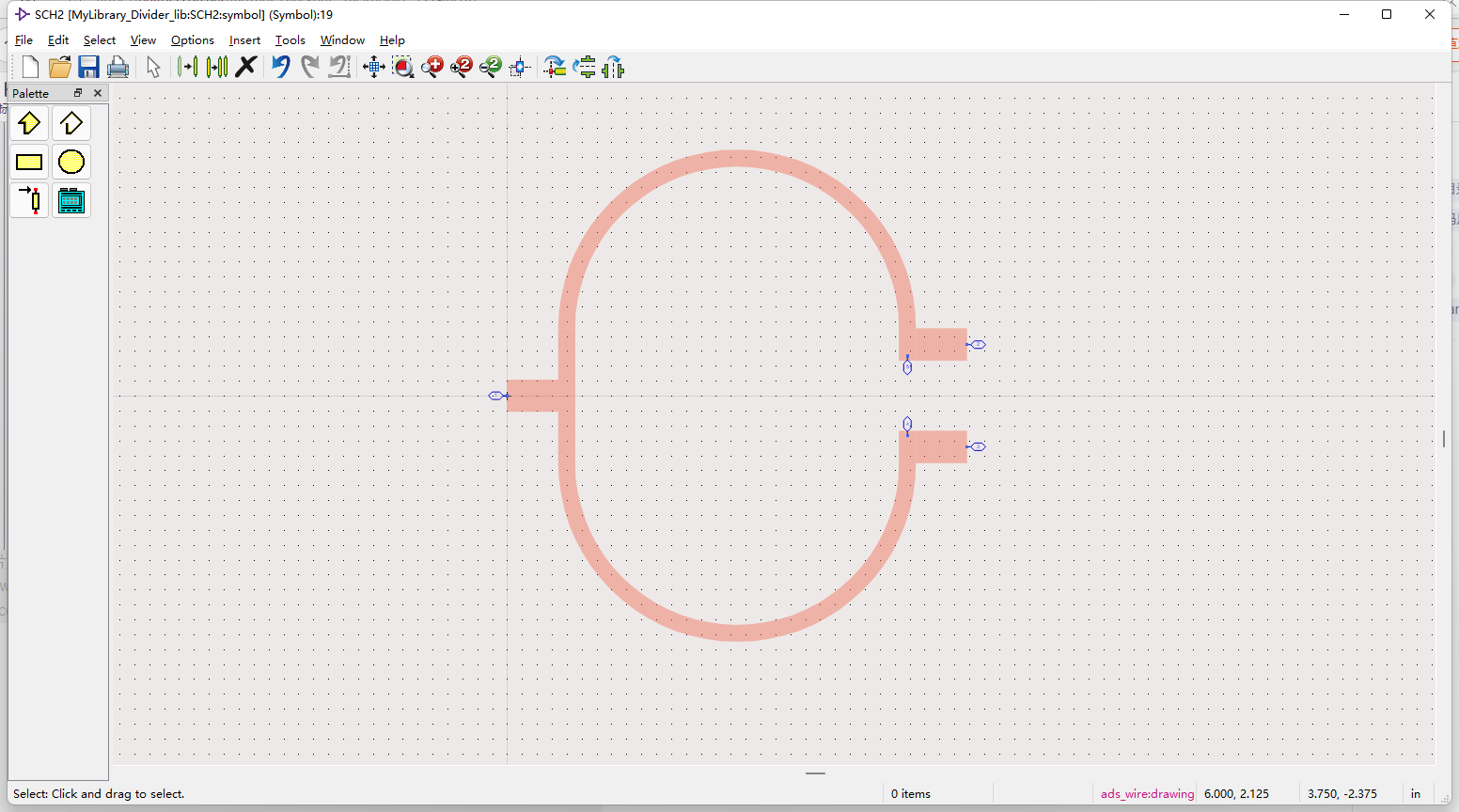Viewport: 1459px width, 812px height.
Task: Minimize the SCH2 symbol window
Action: (1344, 14)
